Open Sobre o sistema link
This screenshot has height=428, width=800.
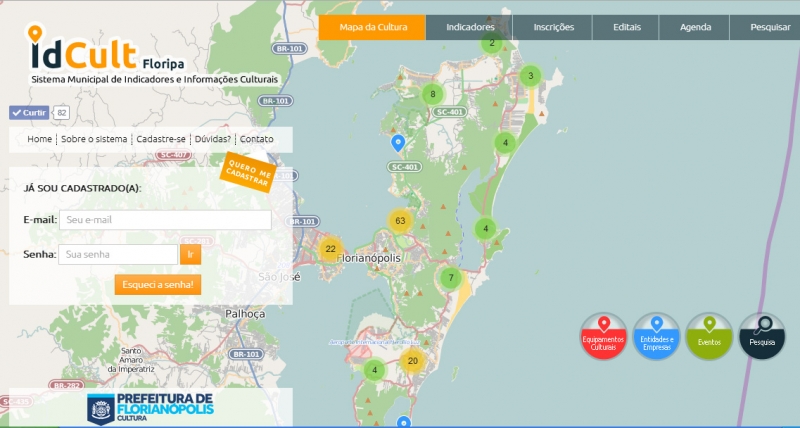pos(94,139)
